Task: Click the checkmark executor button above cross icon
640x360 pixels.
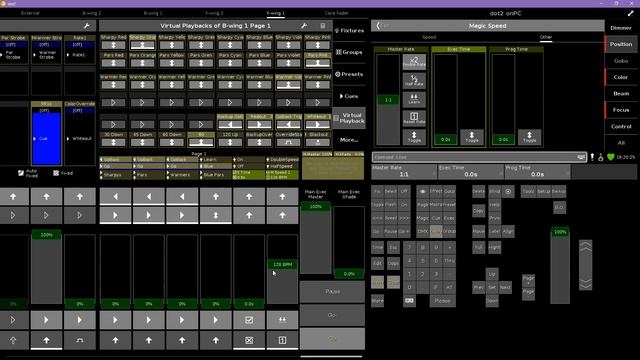Action: coord(249,320)
